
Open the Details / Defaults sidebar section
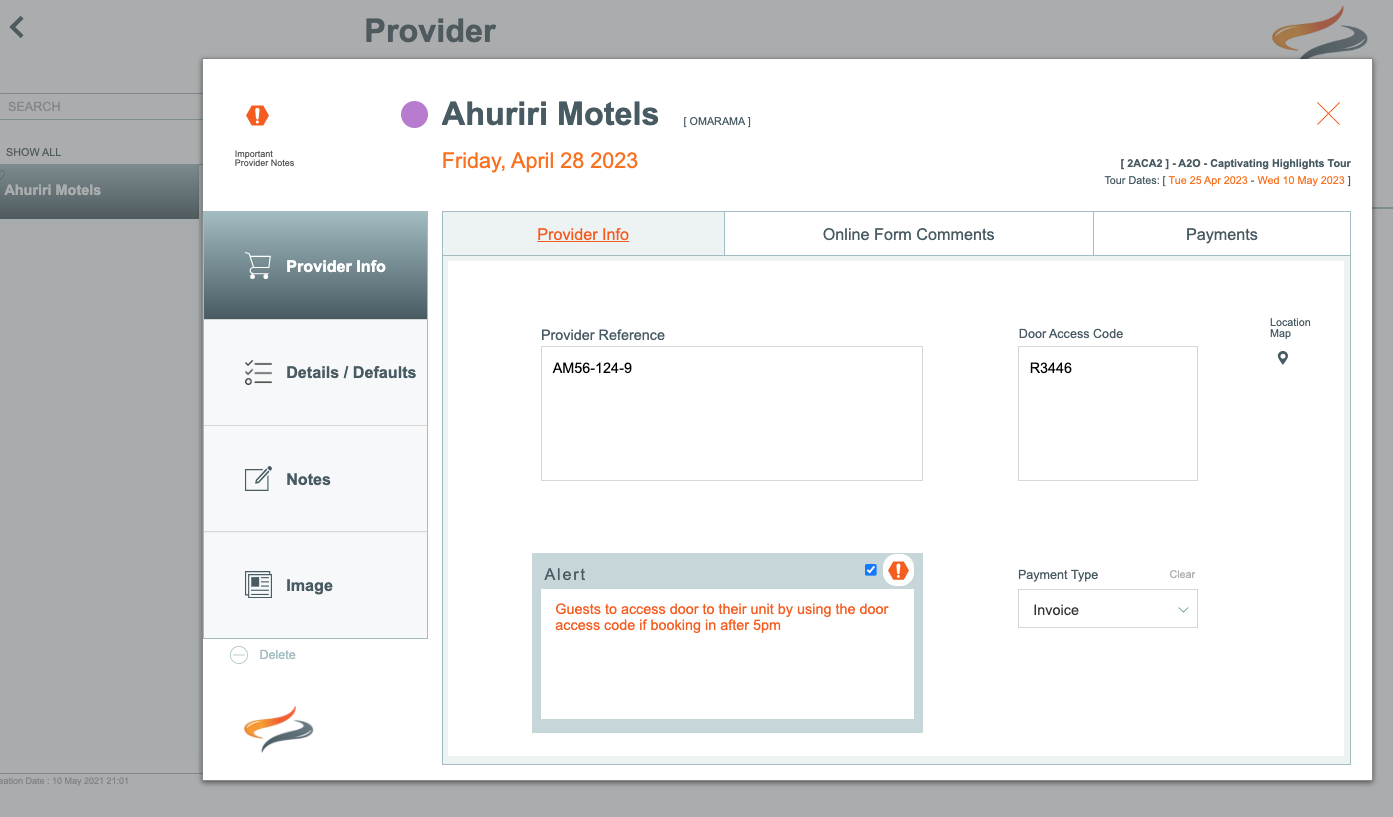click(315, 373)
